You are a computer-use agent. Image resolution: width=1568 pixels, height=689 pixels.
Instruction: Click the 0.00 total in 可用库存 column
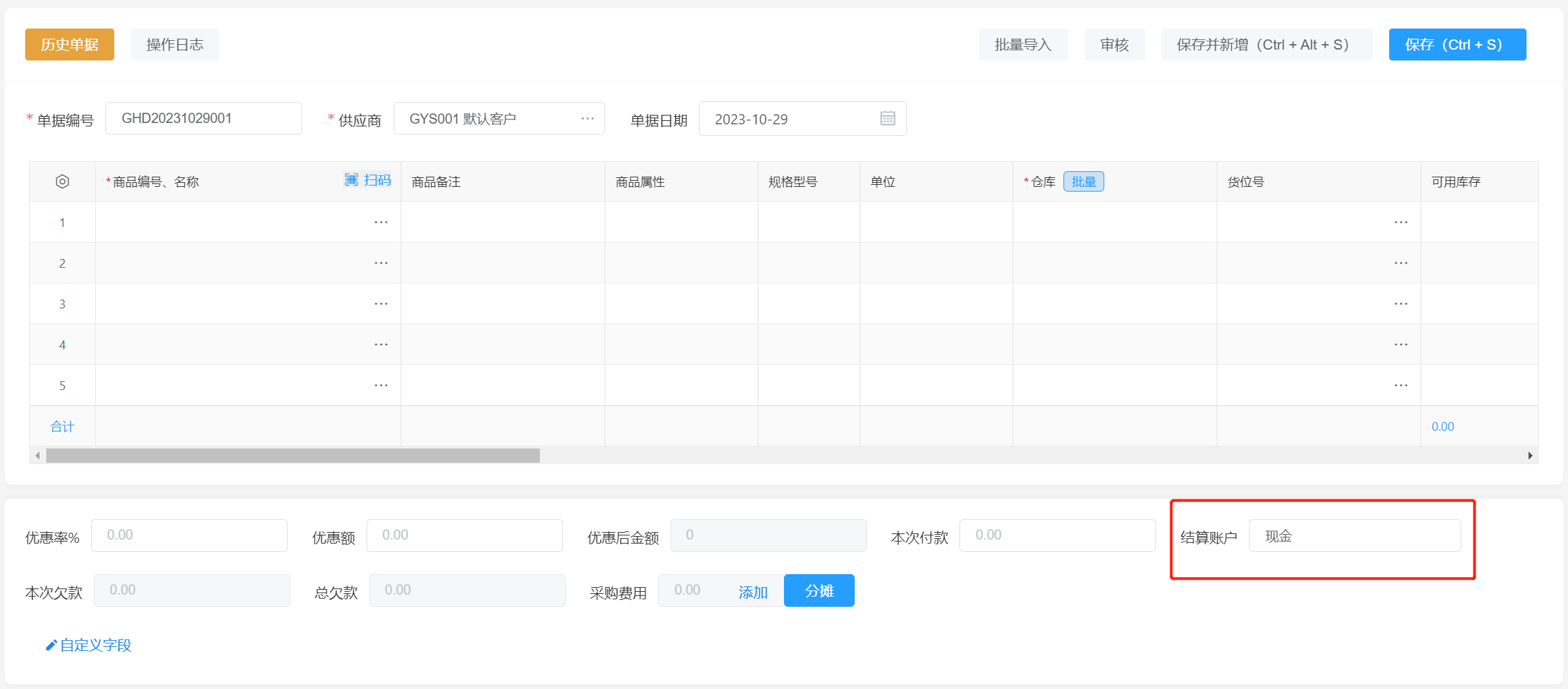(x=1443, y=427)
